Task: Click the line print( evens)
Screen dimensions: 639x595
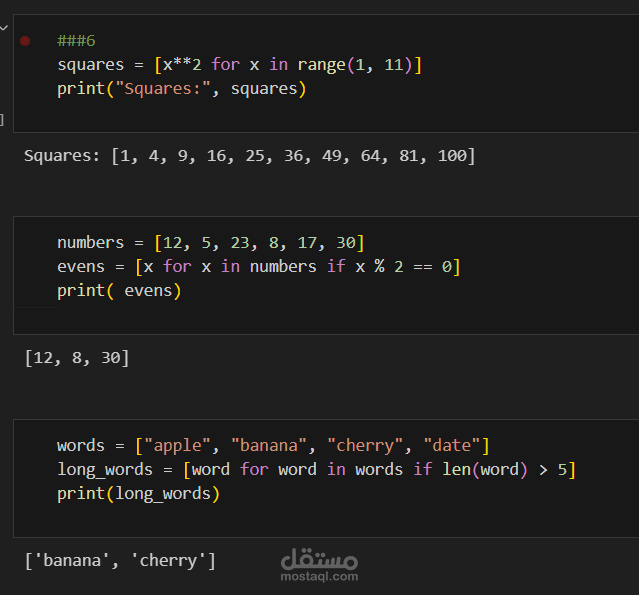Action: tap(119, 291)
